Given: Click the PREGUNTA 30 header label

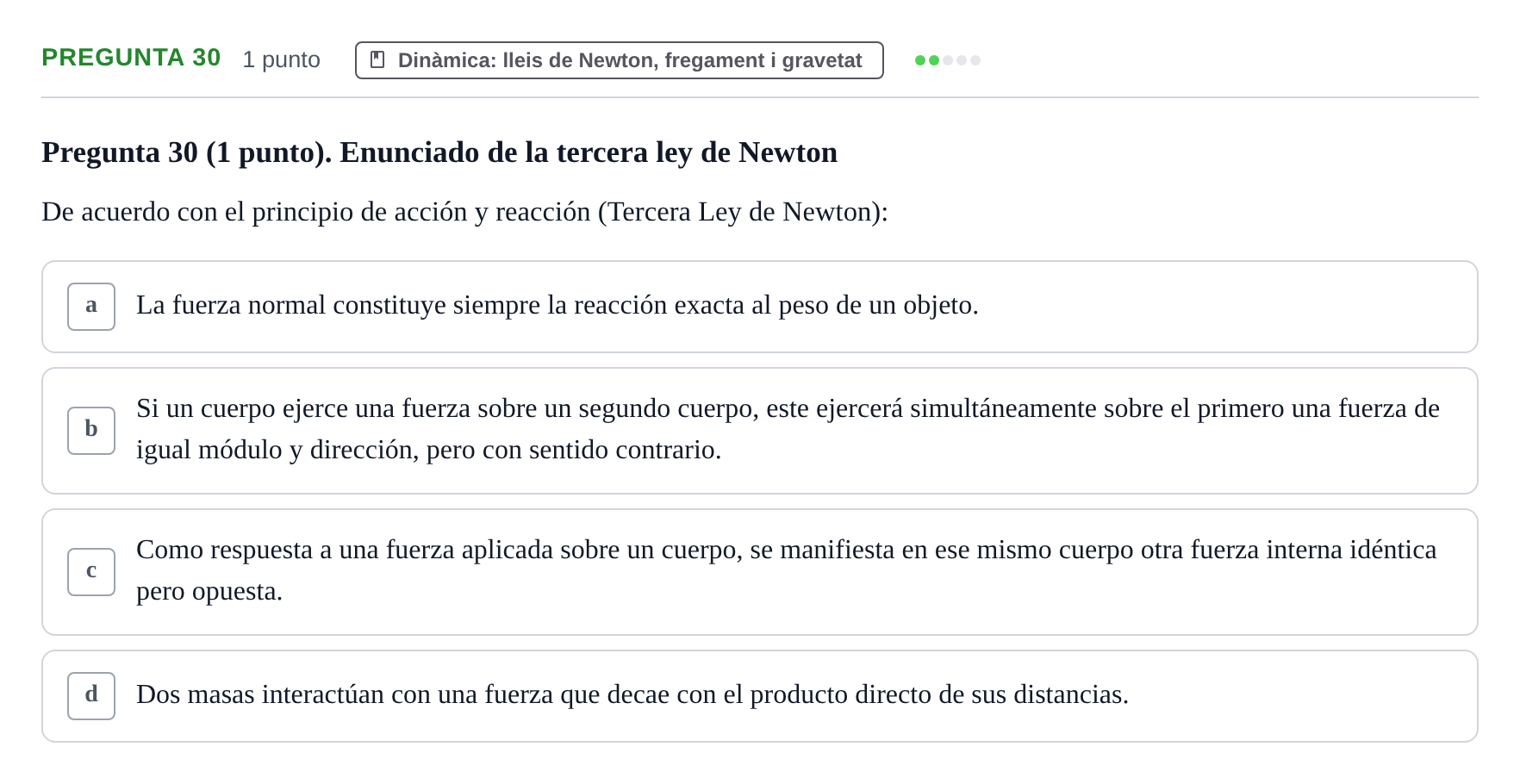Looking at the screenshot, I should pos(131,58).
